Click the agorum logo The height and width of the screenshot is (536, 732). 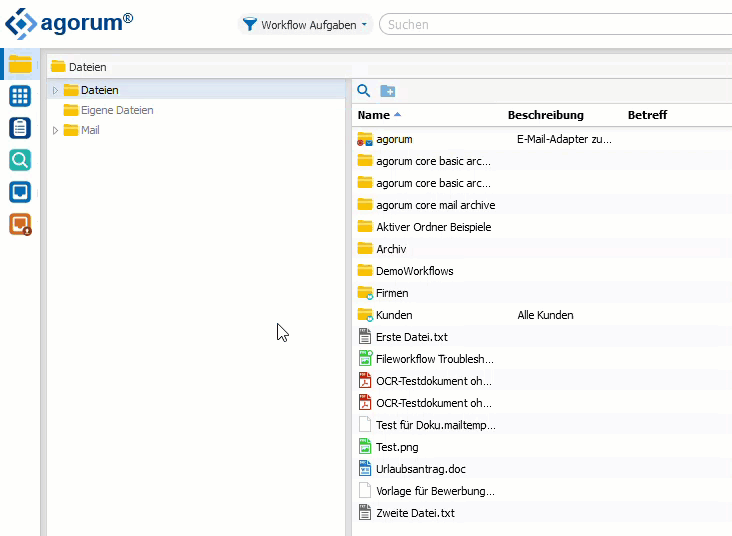point(69,23)
